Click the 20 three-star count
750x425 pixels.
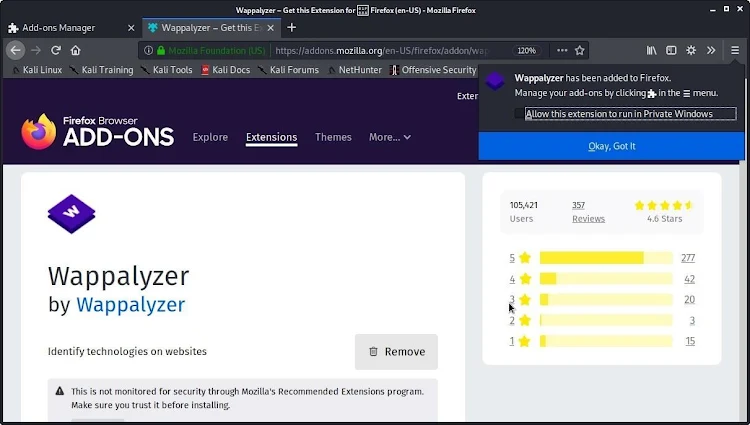pos(689,299)
